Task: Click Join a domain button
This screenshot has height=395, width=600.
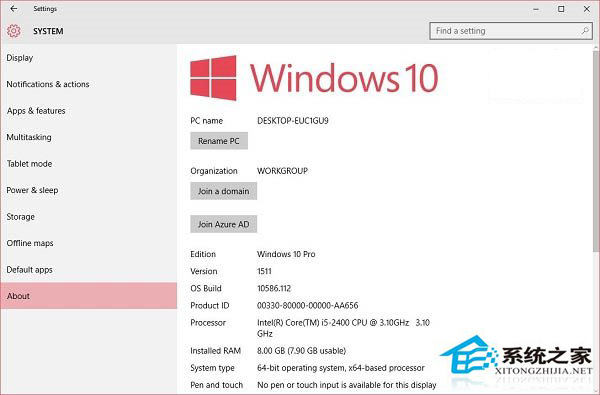Action: coord(223,191)
